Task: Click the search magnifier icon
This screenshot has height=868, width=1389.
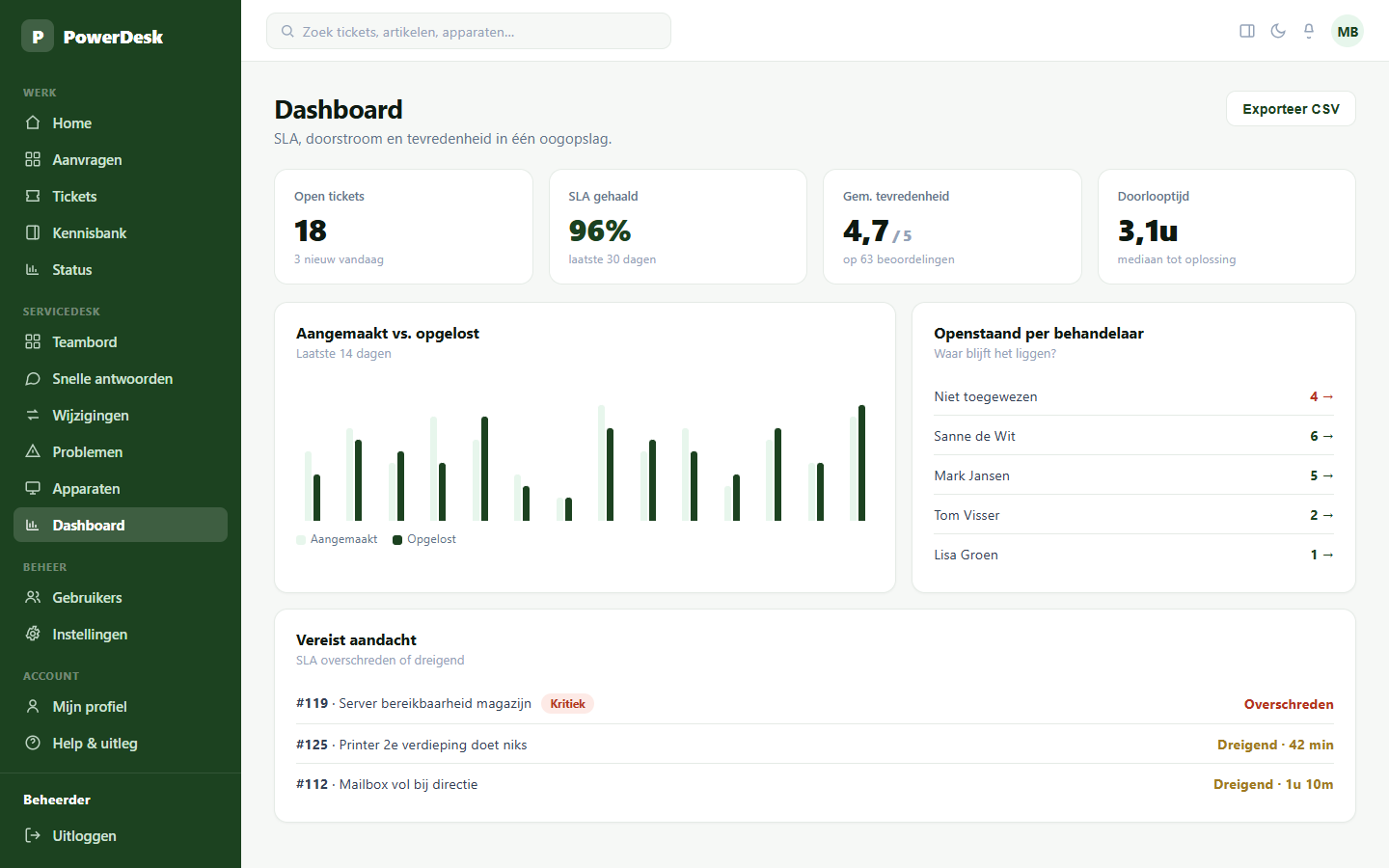Action: (x=287, y=31)
